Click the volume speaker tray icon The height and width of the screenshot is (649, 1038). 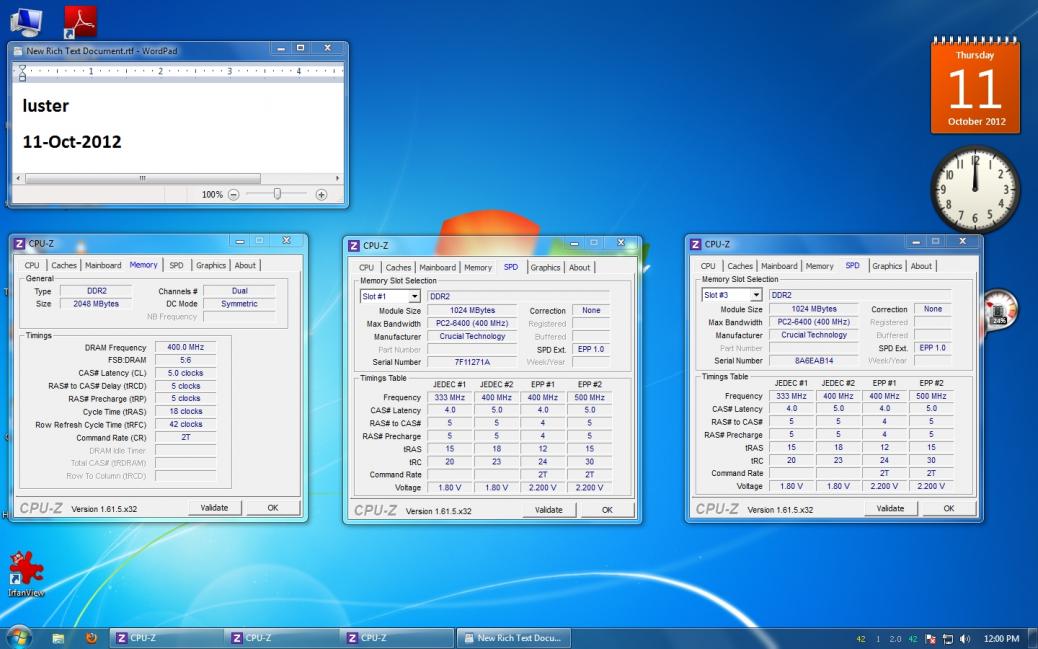964,638
